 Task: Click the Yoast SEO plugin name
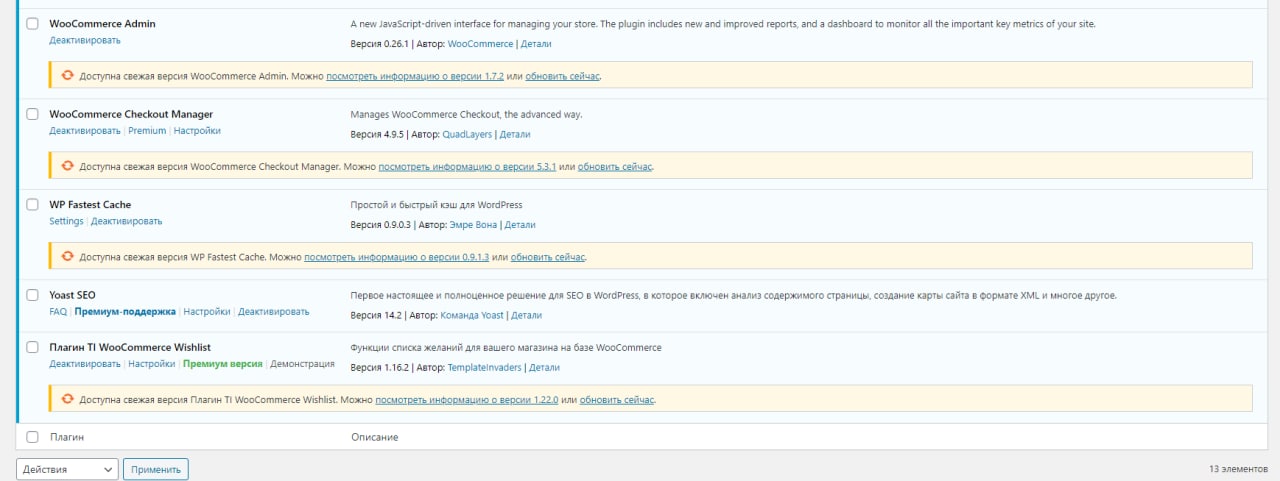pyautogui.click(x=72, y=296)
